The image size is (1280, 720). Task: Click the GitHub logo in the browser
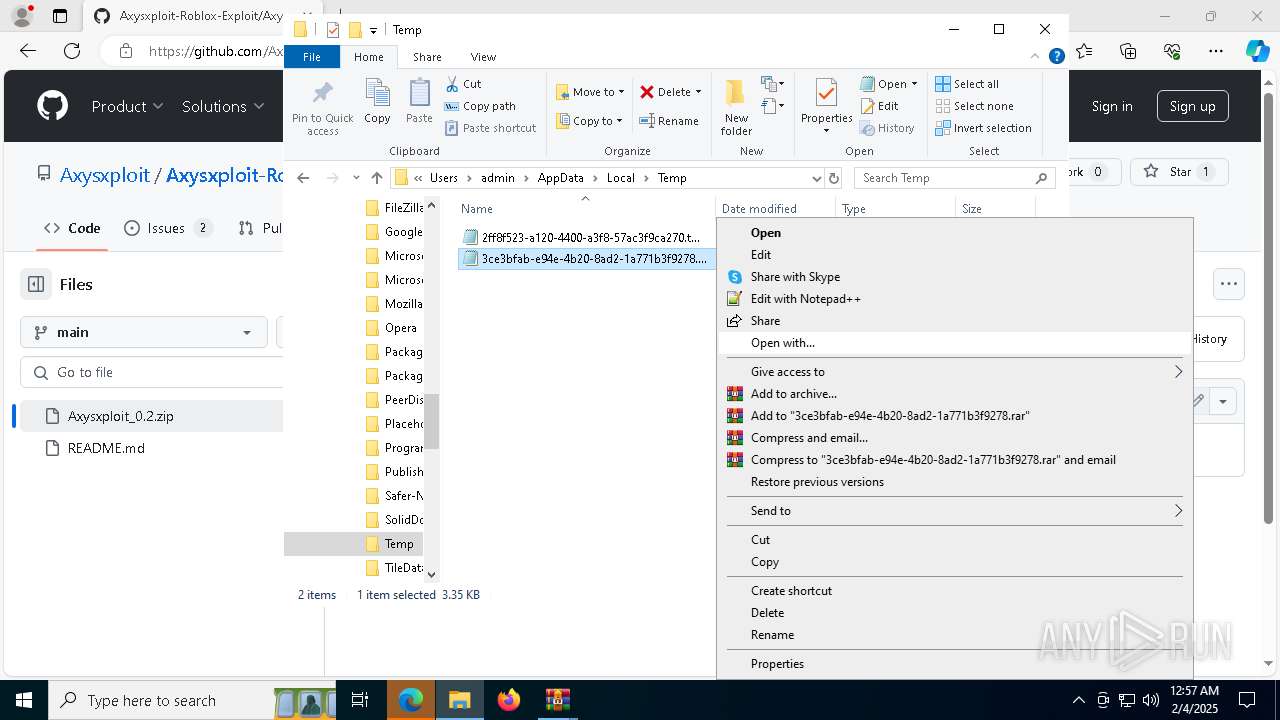click(x=52, y=106)
